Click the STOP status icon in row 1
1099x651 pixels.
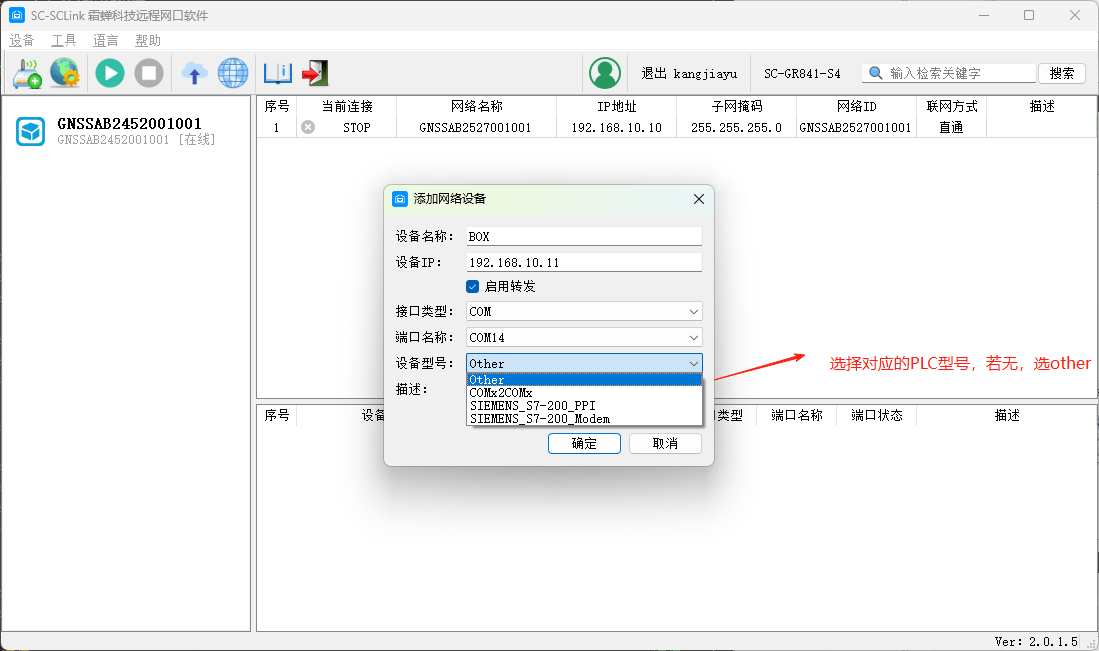point(308,127)
